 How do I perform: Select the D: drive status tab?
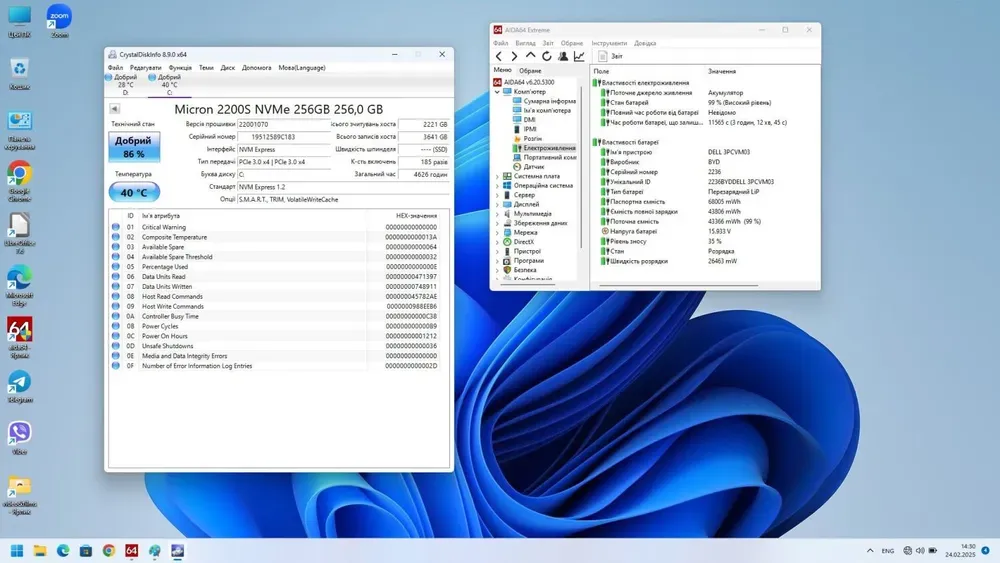pos(125,84)
